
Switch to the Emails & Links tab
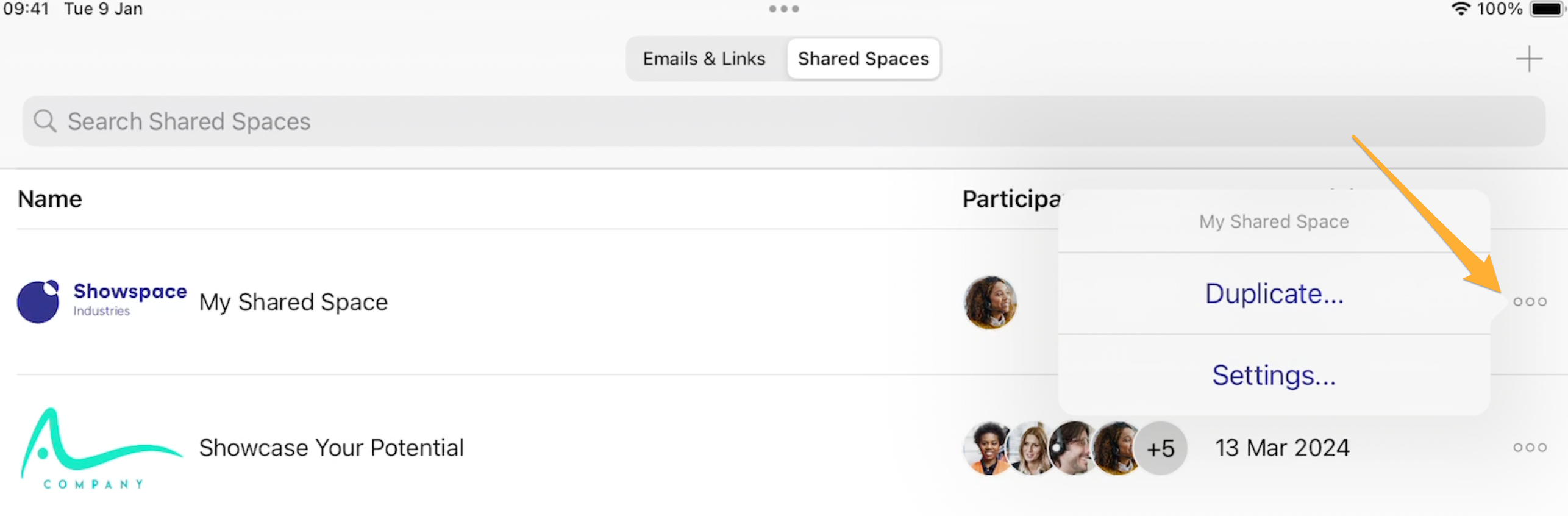click(x=704, y=59)
